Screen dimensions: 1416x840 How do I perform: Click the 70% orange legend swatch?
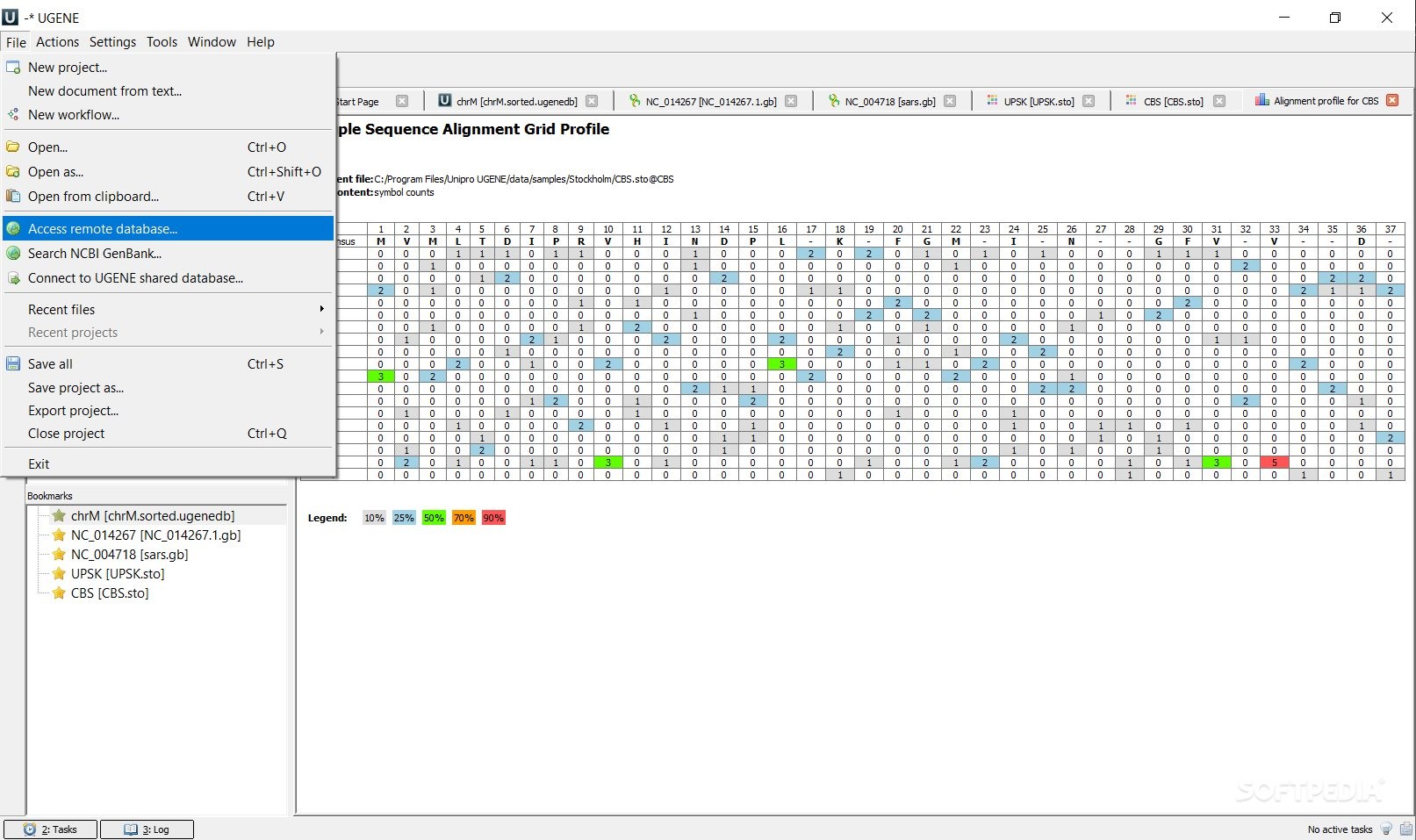464,518
